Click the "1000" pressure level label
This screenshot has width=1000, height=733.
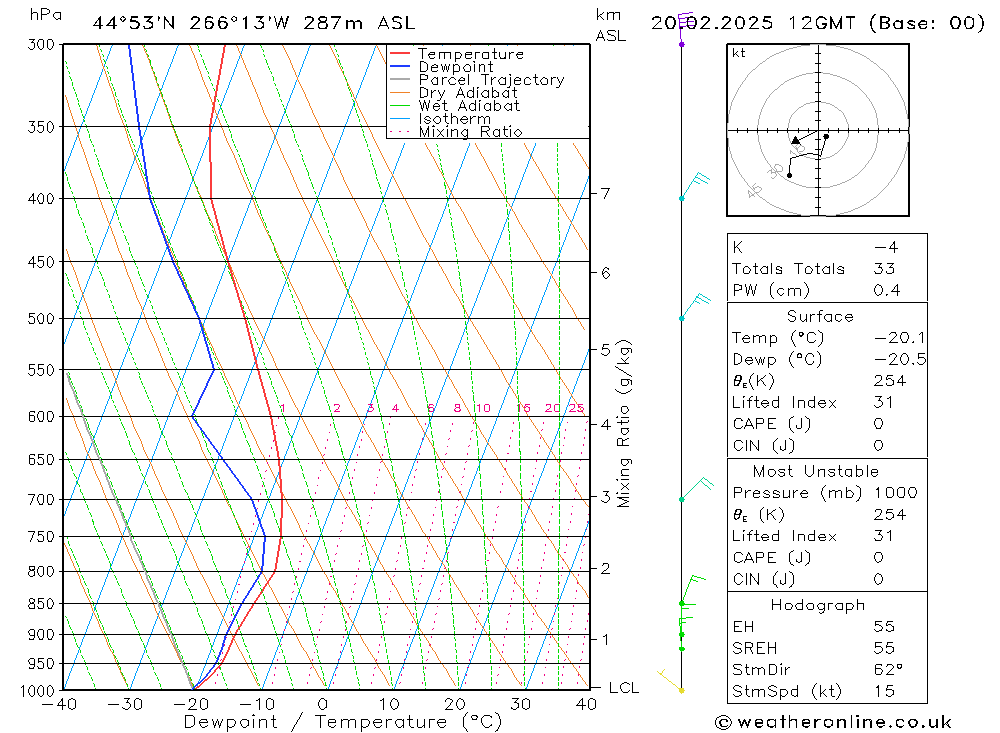[x=38, y=691]
